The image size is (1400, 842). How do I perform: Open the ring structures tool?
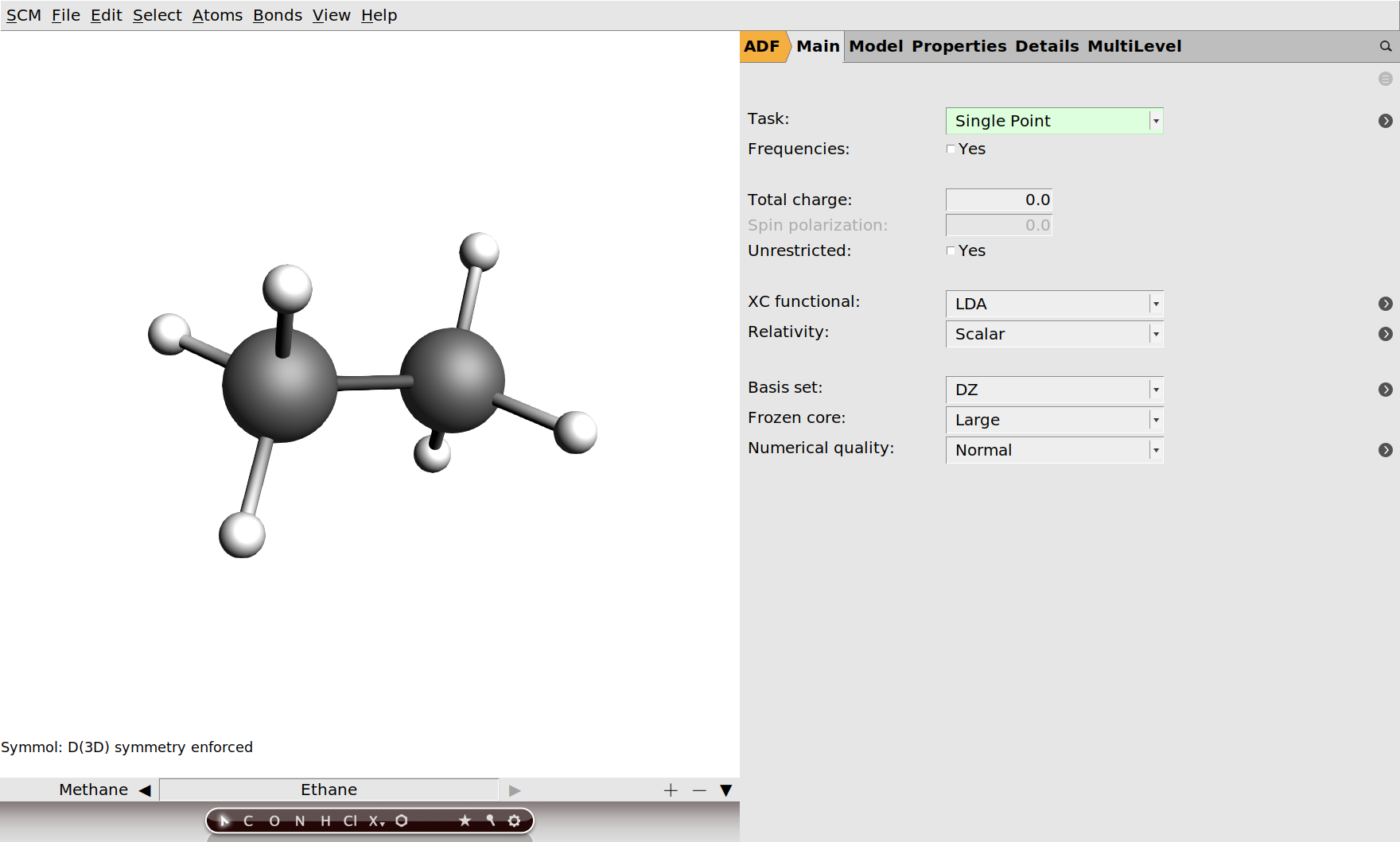point(402,821)
